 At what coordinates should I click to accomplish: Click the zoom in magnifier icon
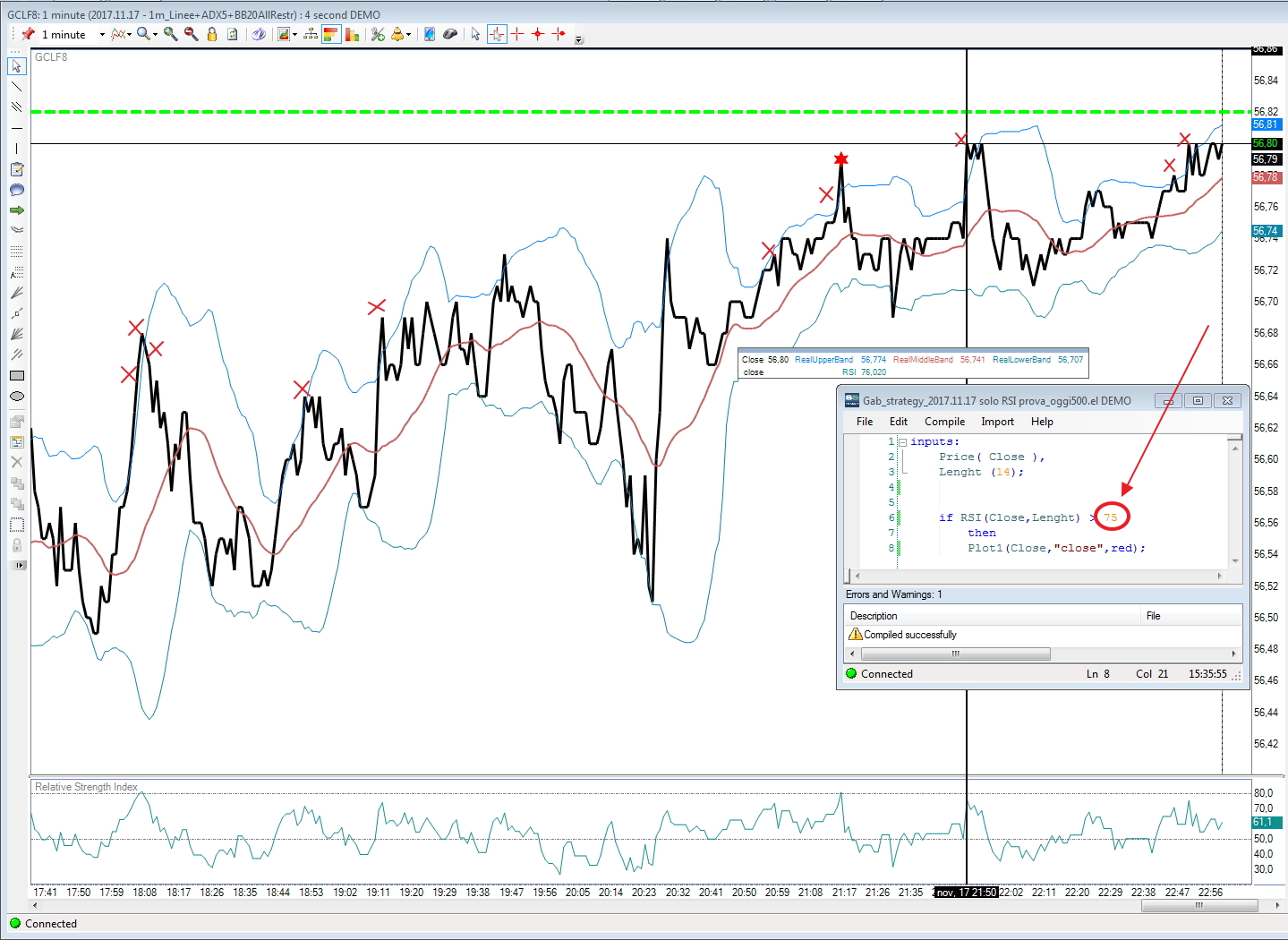coord(170,34)
